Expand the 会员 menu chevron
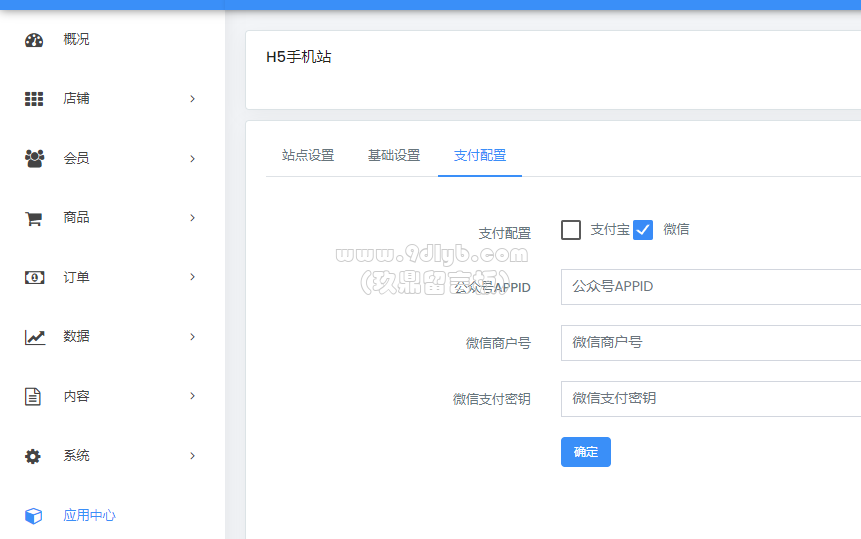 (192, 159)
